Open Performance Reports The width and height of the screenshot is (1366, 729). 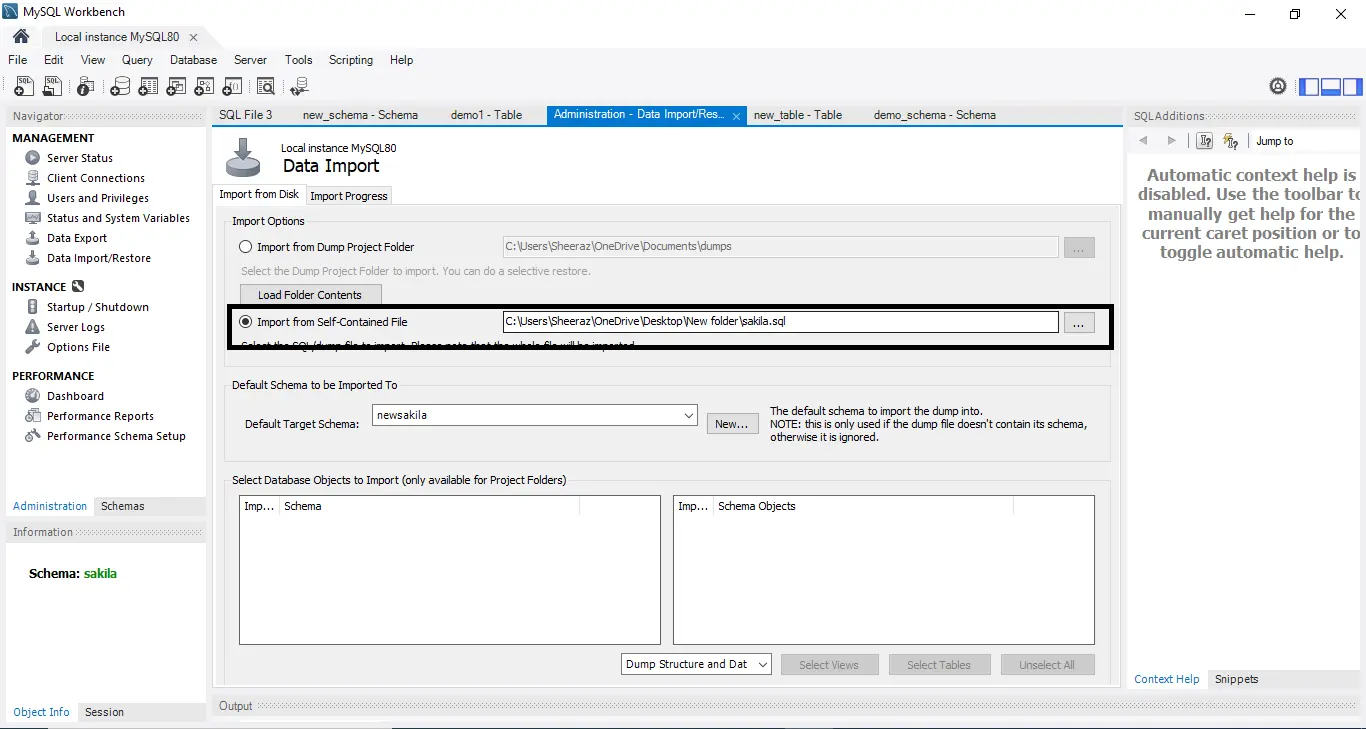(x=100, y=416)
